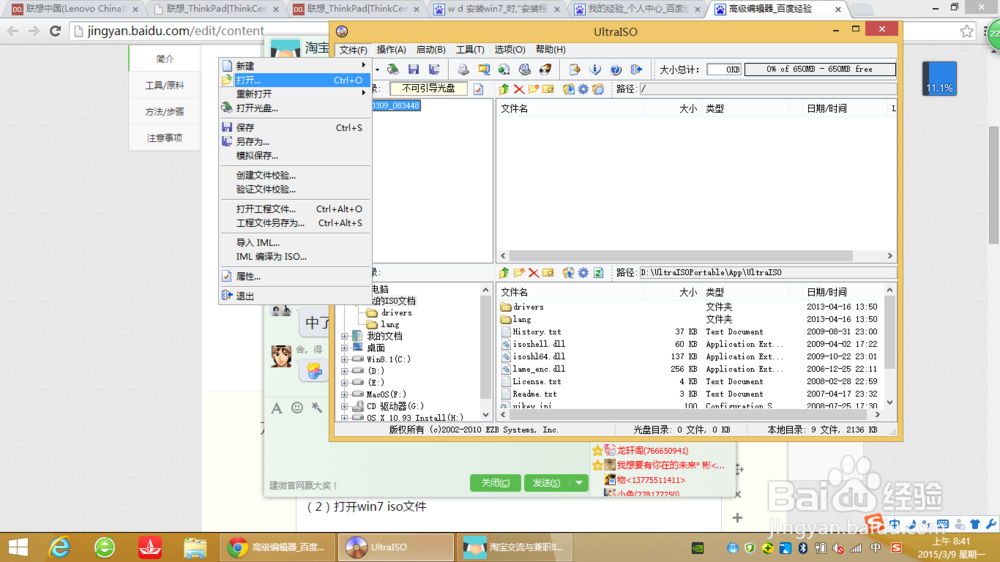Image resolution: width=1000 pixels, height=562 pixels.
Task: Open the 启动(B) menu in UltraISO
Action: point(430,50)
